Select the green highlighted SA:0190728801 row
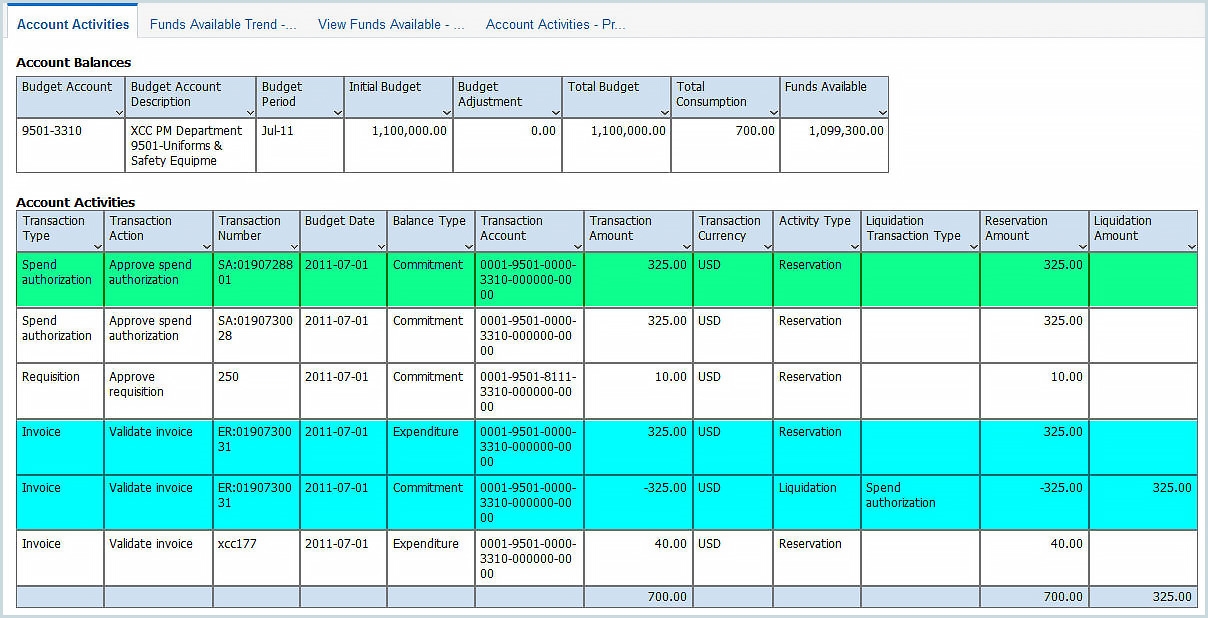The height and width of the screenshot is (618, 1208). click(x=255, y=273)
